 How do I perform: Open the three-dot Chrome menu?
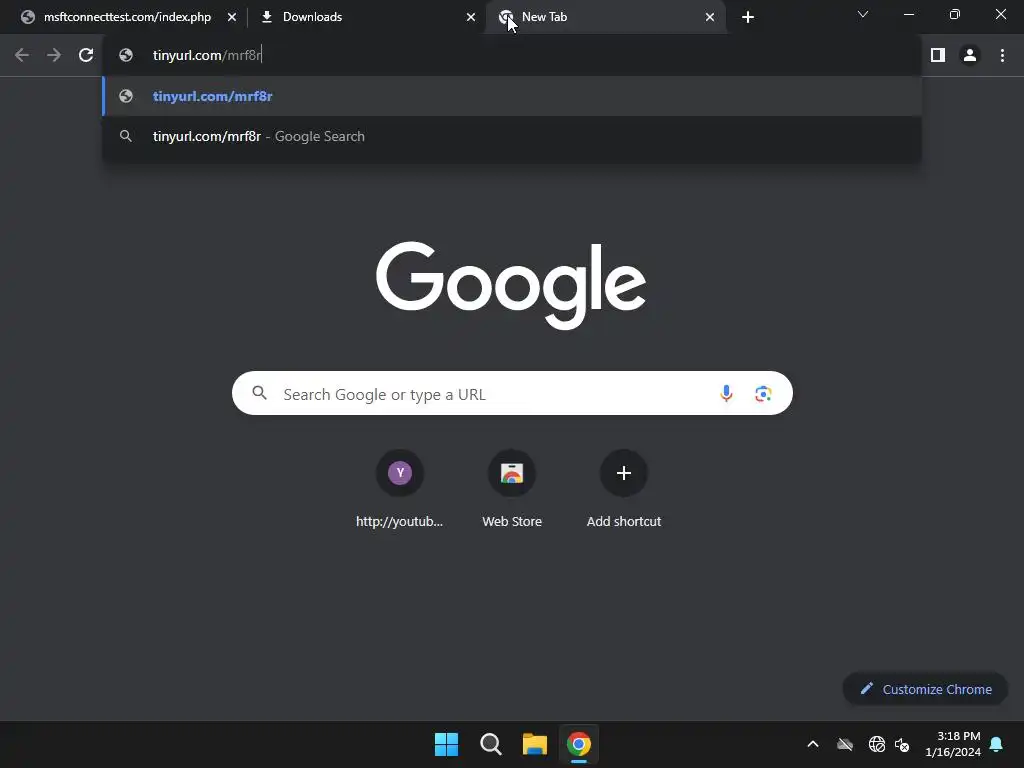pyautogui.click(x=1002, y=56)
